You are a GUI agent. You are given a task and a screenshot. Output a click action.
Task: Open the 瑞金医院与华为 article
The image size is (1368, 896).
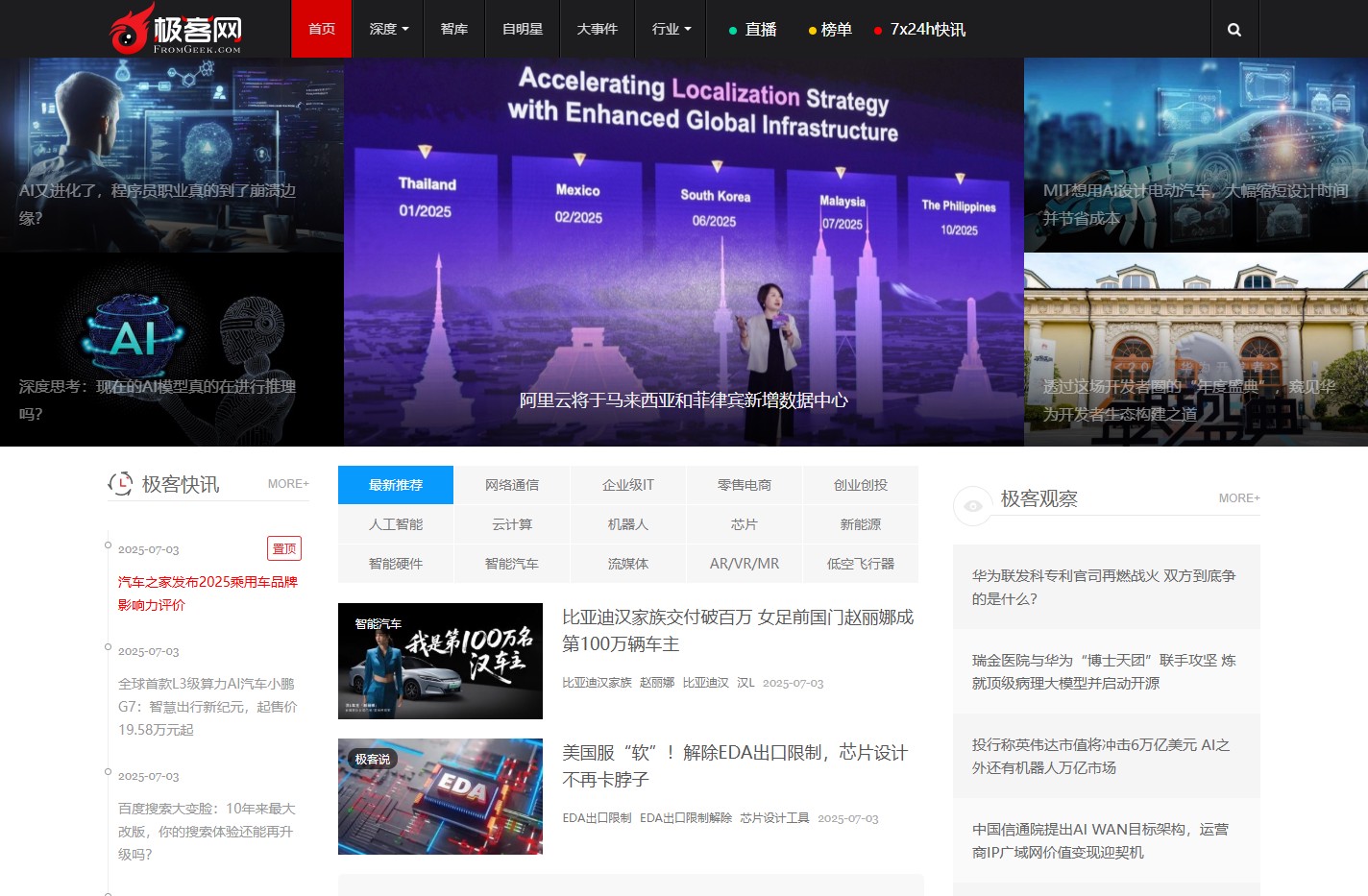tap(1107, 671)
